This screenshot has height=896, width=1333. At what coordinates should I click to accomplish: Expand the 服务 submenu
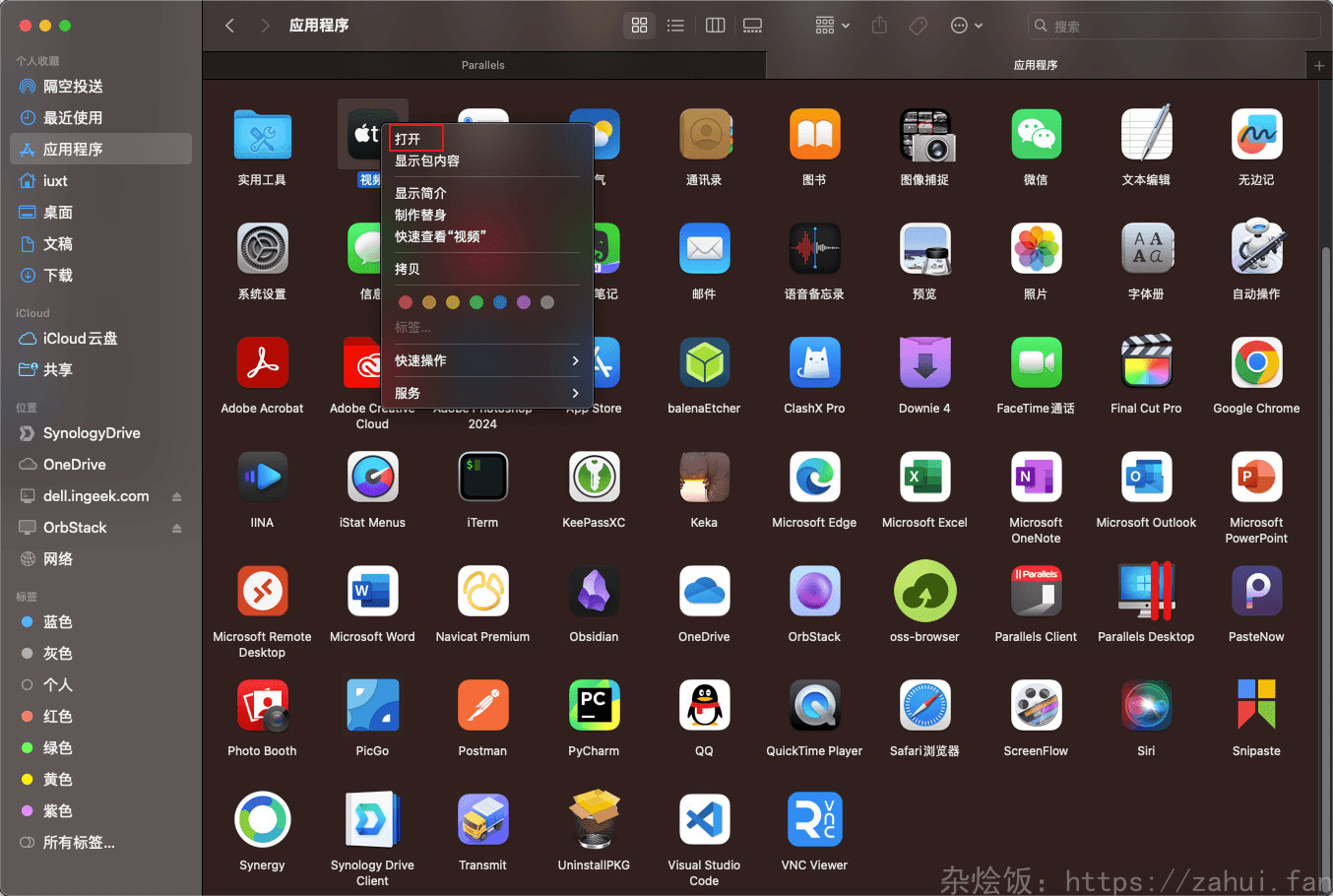487,393
